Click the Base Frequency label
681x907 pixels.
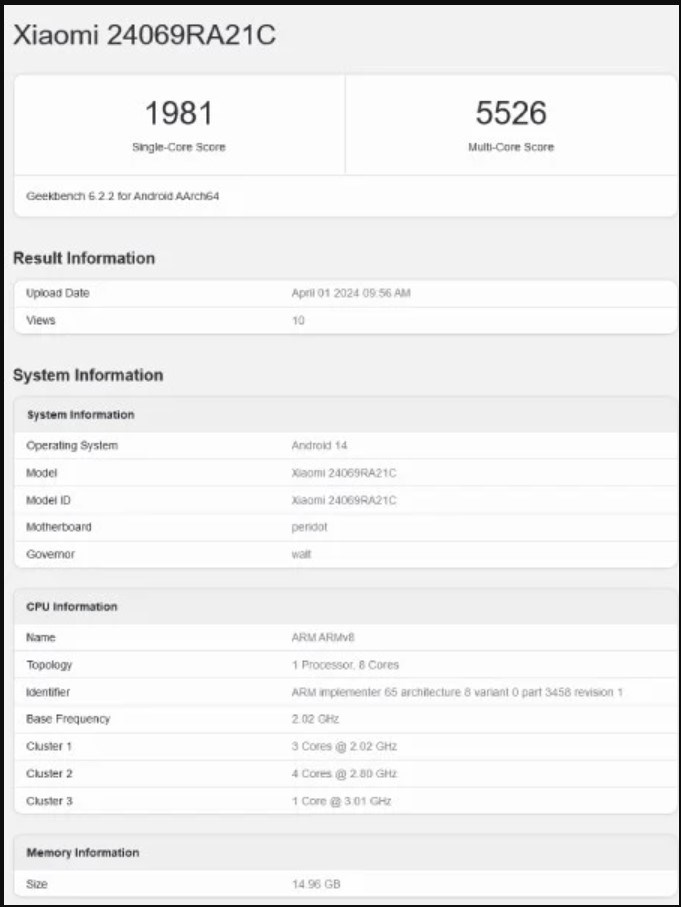tap(68, 719)
